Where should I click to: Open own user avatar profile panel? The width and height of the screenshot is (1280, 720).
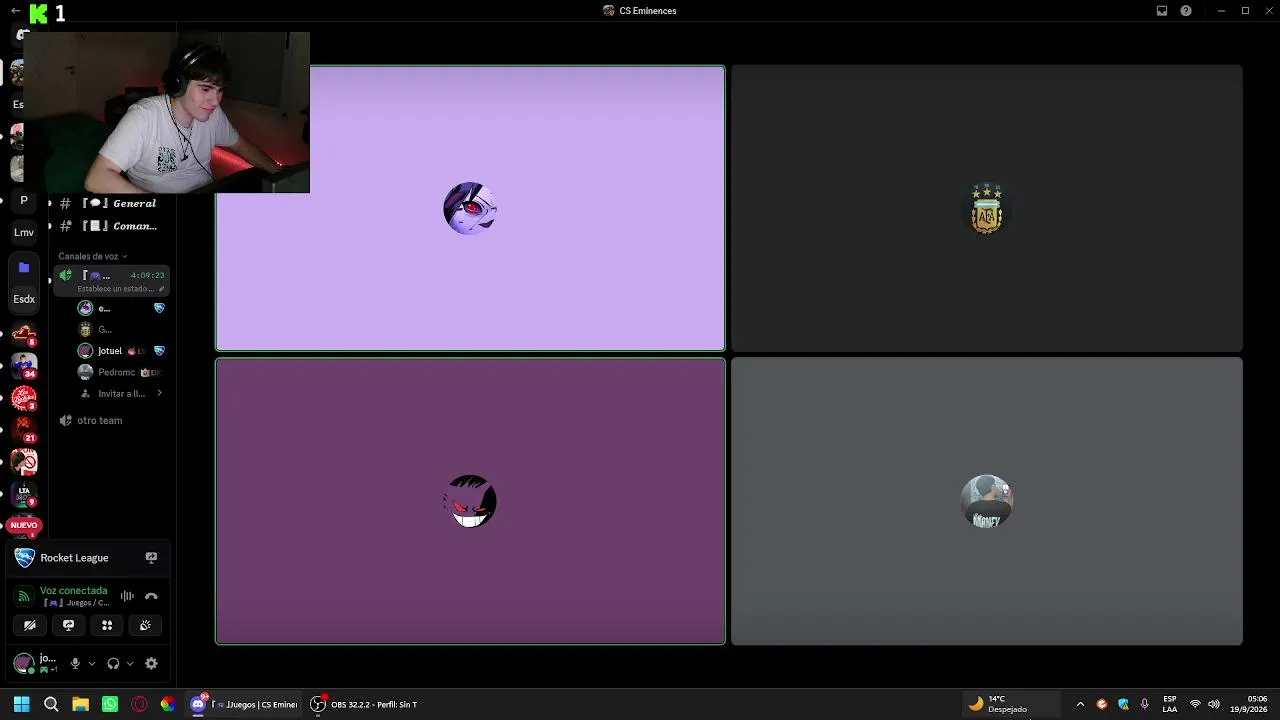click(x=24, y=663)
